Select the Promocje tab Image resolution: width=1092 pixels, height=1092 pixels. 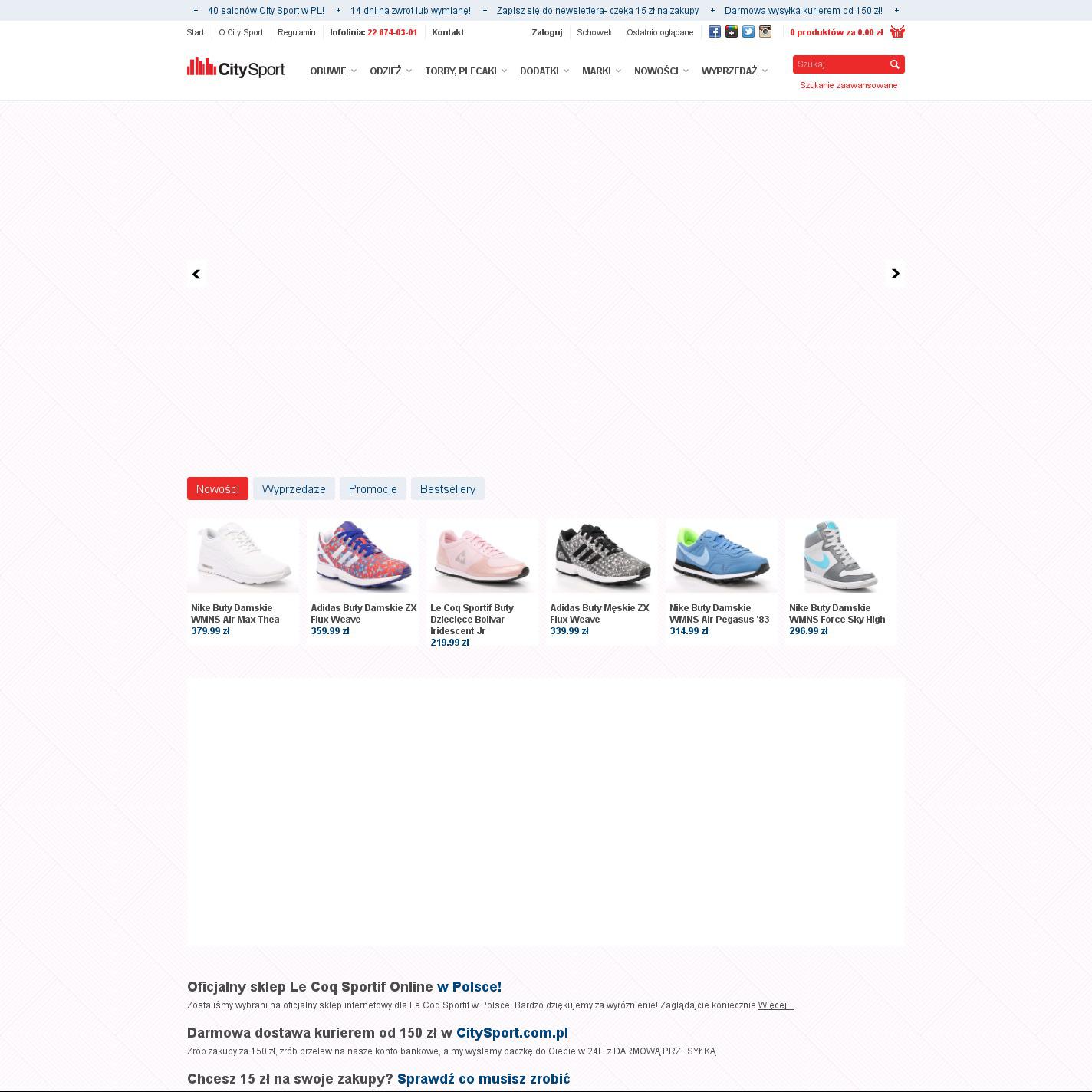tap(373, 488)
